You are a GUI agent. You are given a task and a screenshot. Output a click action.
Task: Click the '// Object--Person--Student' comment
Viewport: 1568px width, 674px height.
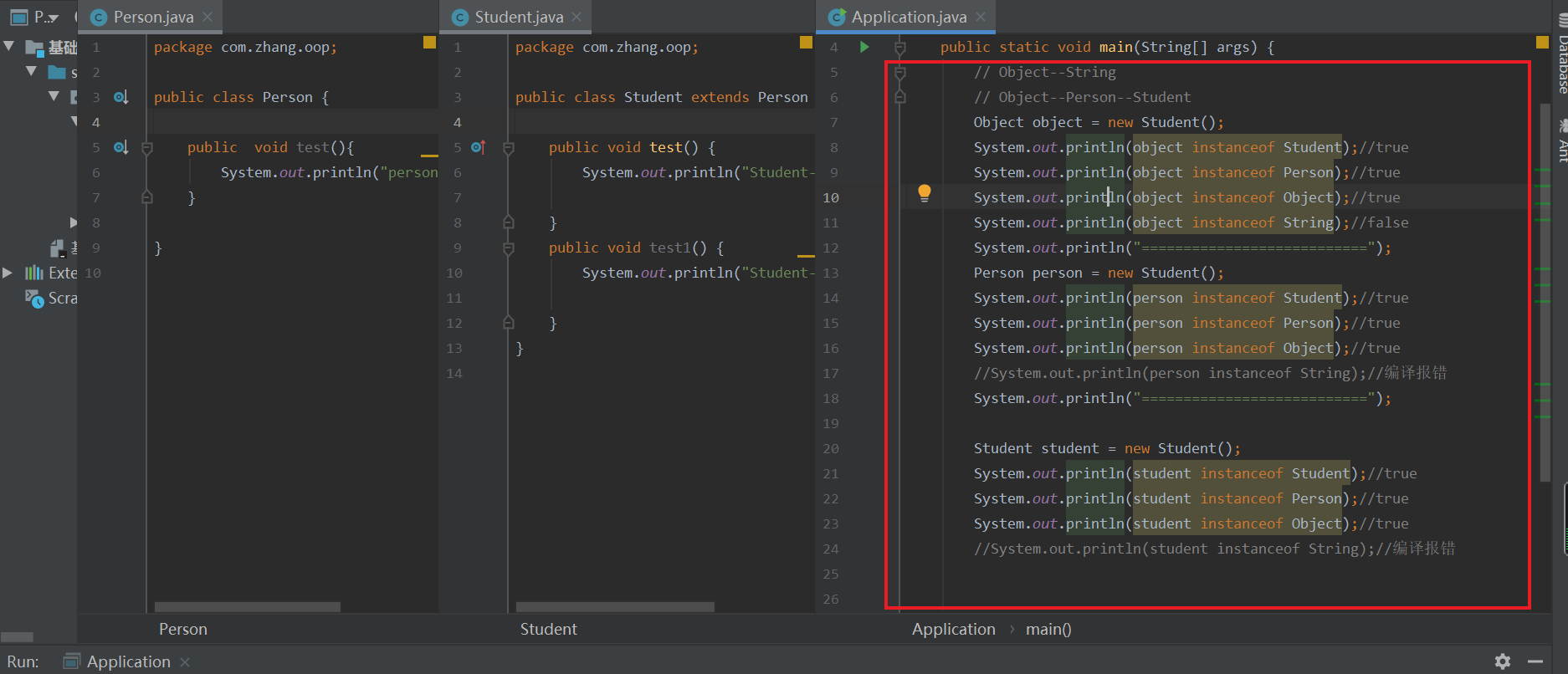[1082, 97]
